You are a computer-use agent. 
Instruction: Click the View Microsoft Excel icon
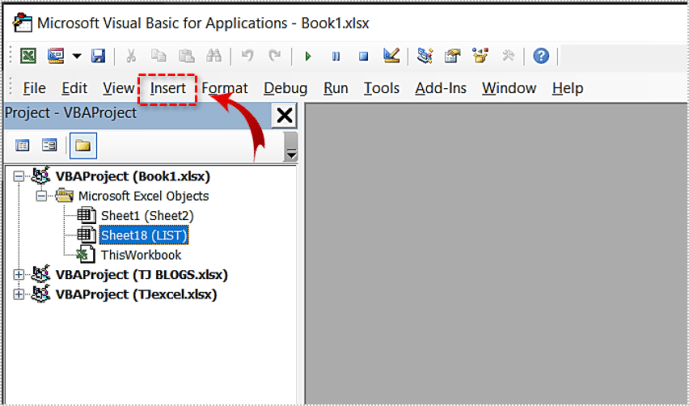pos(28,56)
